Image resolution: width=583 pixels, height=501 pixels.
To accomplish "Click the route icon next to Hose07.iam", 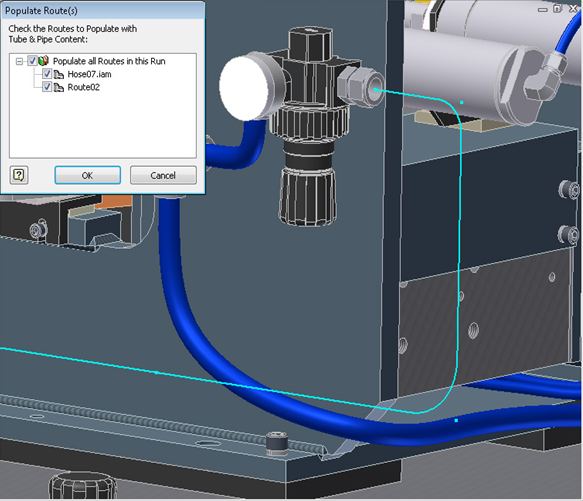I will click(x=58, y=74).
